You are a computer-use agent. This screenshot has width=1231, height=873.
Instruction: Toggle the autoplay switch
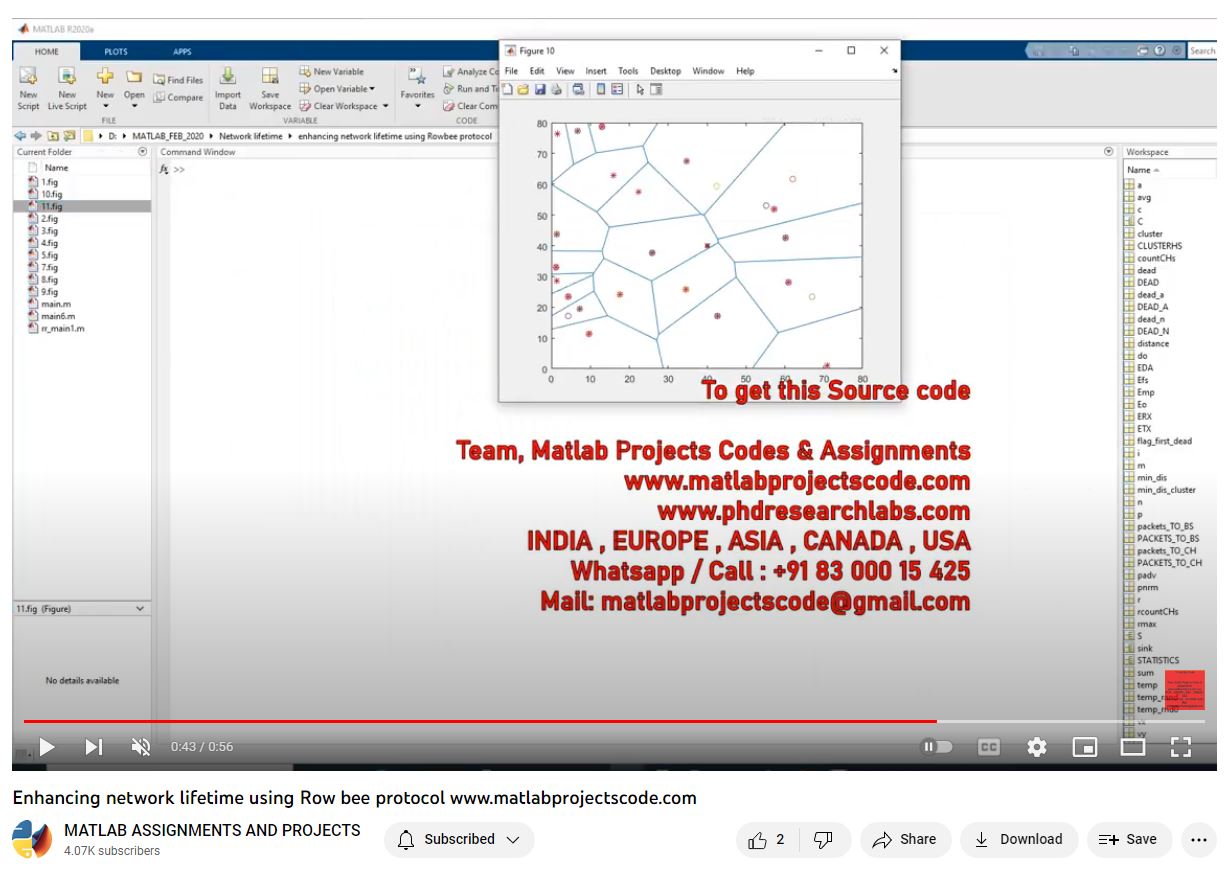click(x=936, y=747)
